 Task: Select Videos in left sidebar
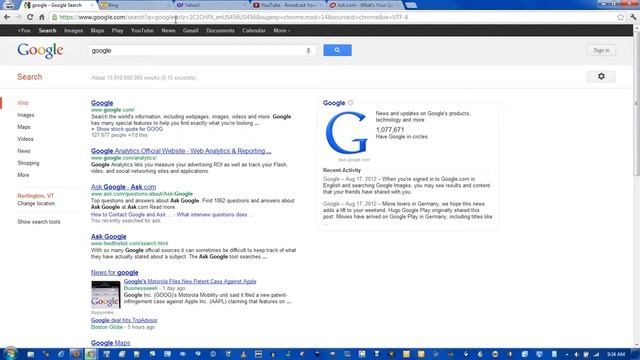click(x=25, y=139)
